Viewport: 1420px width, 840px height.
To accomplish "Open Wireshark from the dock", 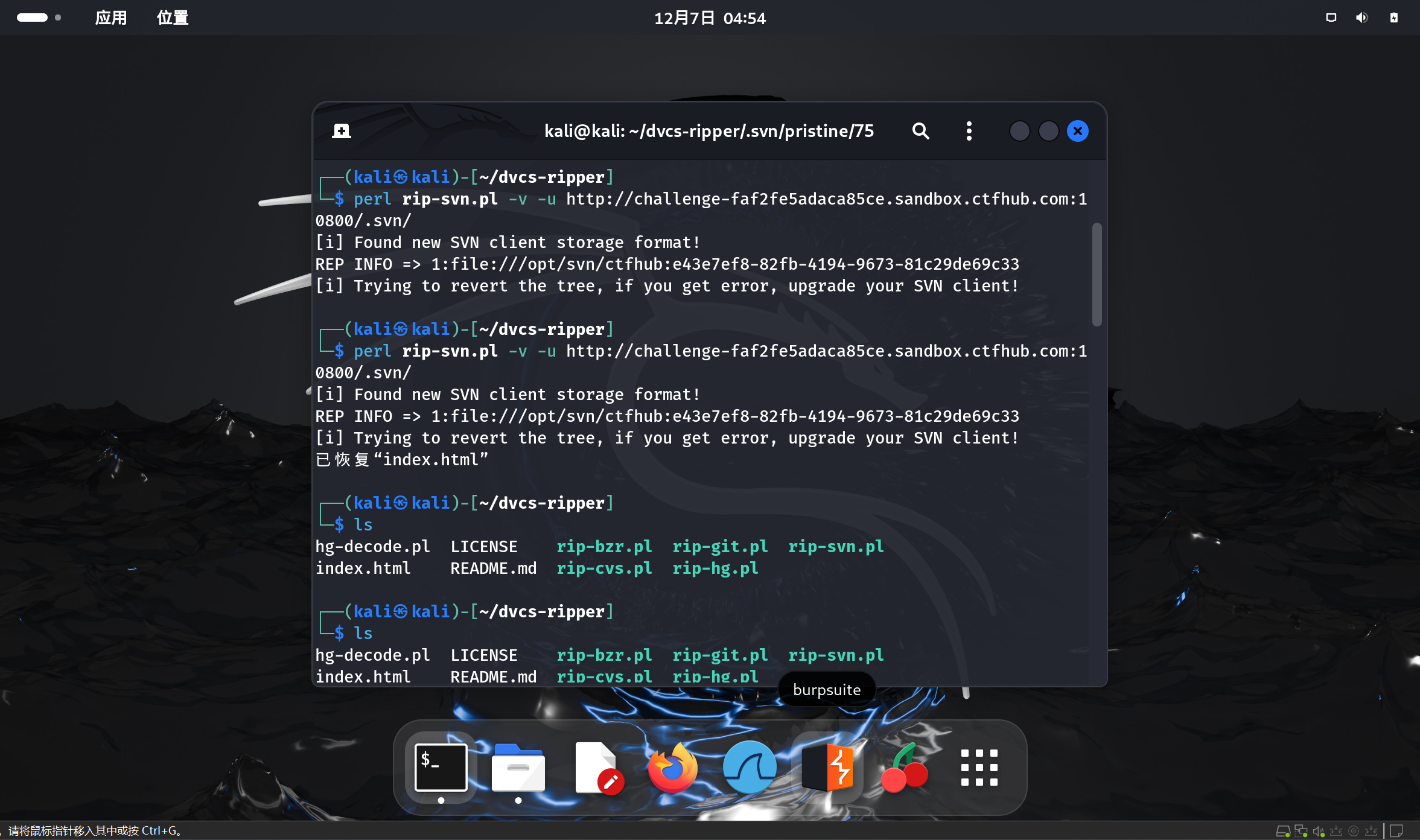I will click(750, 768).
